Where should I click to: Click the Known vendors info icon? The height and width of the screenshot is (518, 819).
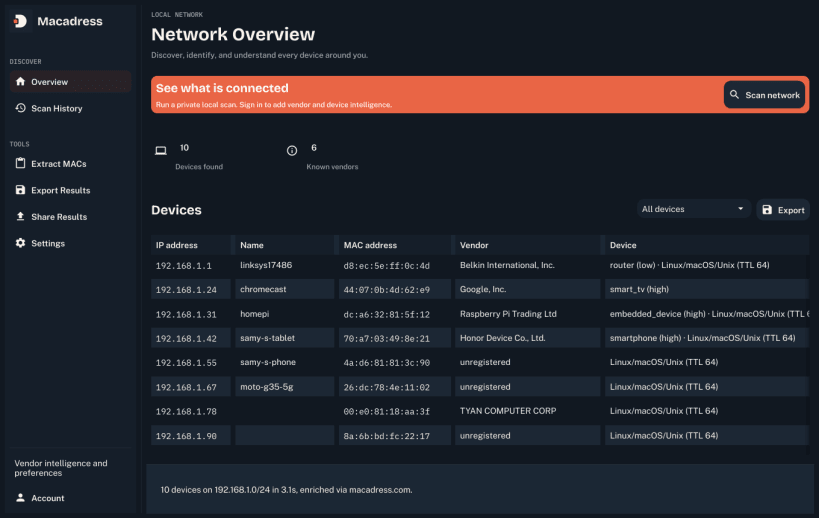(x=292, y=151)
